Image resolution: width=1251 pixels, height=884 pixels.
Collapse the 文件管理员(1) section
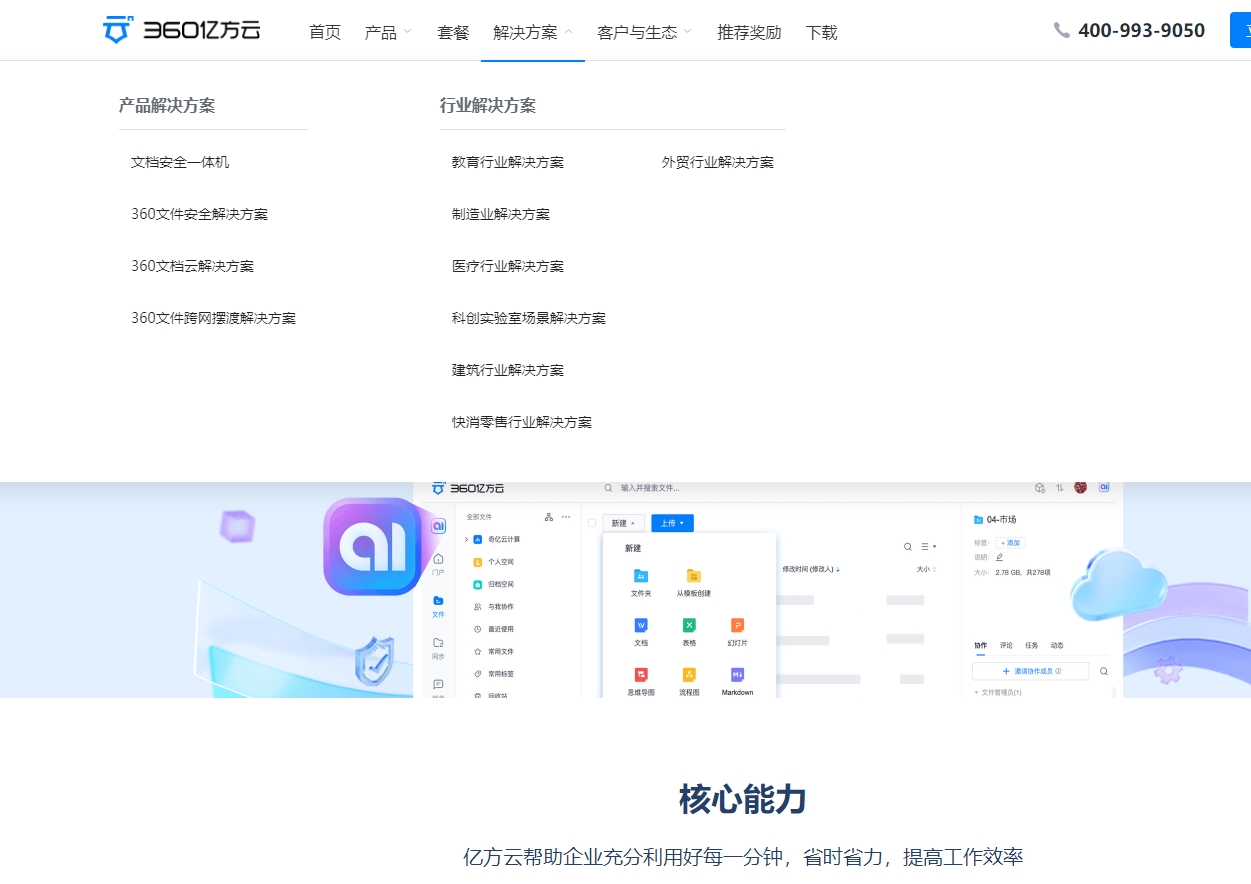pos(997,692)
